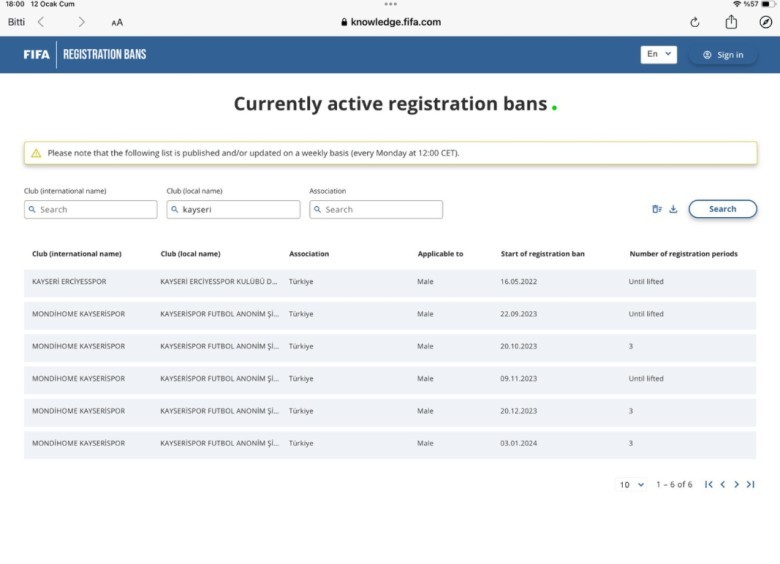Open the AA reader text options
Viewport: 780px width, 564px height.
(x=117, y=22)
